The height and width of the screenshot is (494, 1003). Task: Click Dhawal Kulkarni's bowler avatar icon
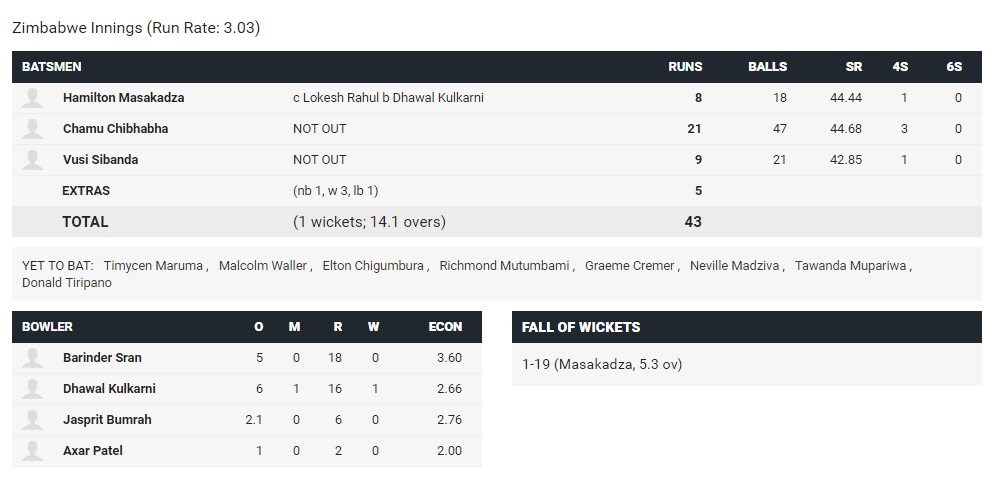[x=33, y=388]
